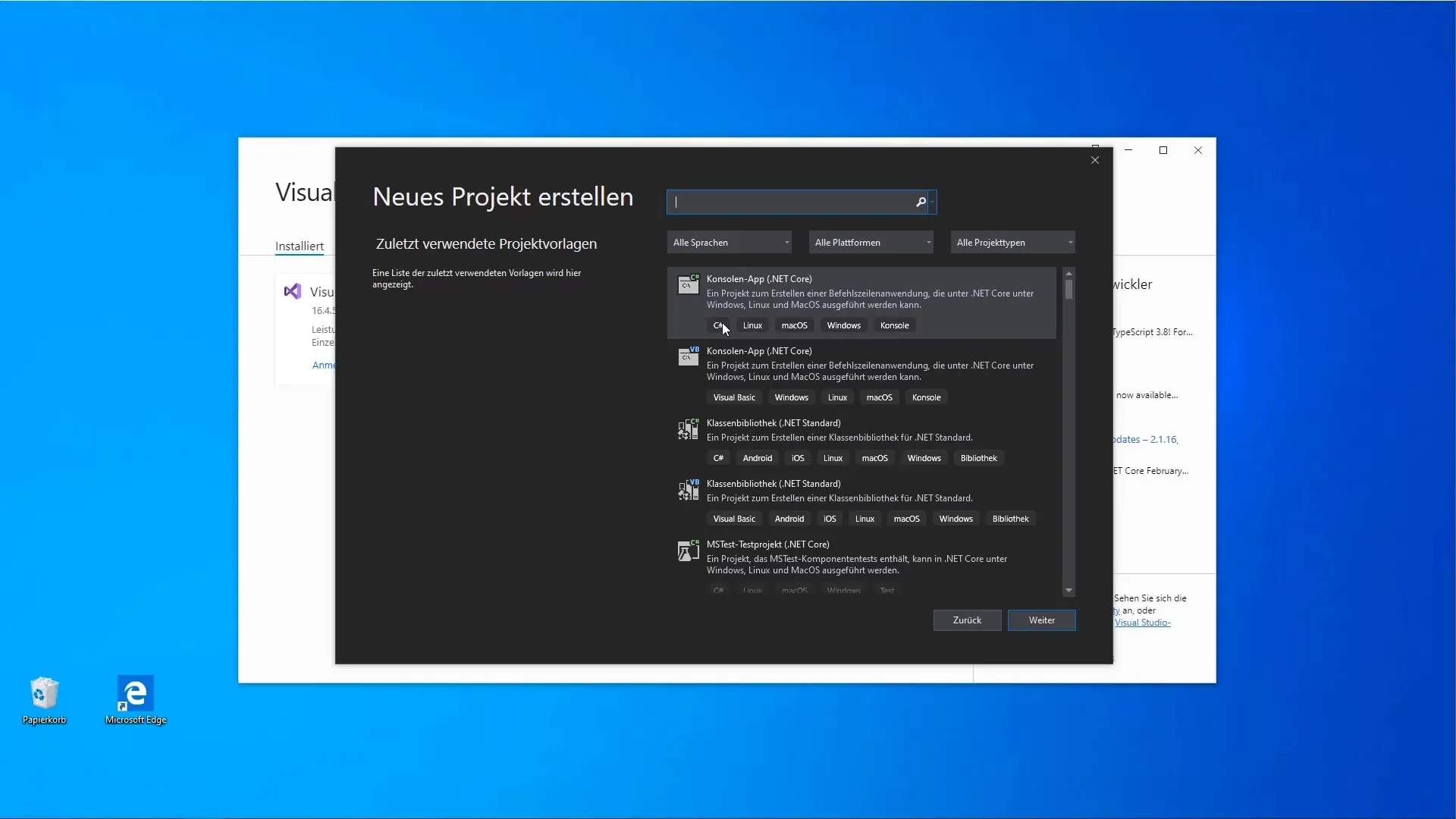1456x819 pixels.
Task: Click the C# Klassenbibliothek (.NET Standard) icon
Action: [688, 428]
